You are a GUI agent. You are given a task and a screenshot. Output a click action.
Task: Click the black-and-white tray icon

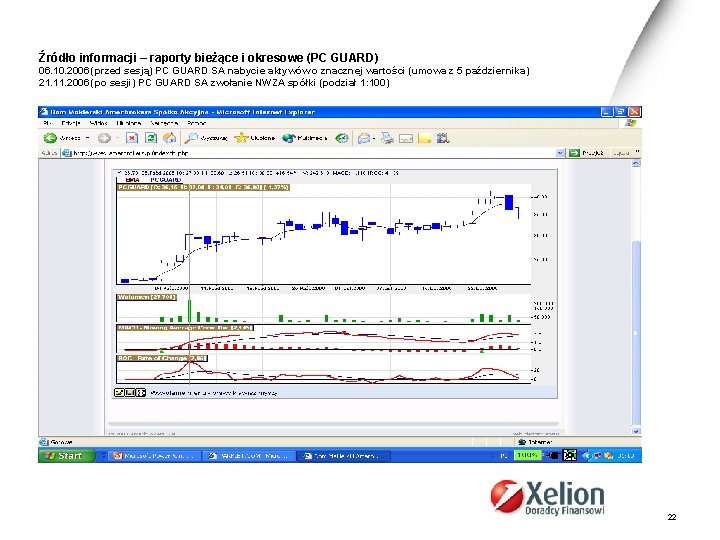[569, 455]
